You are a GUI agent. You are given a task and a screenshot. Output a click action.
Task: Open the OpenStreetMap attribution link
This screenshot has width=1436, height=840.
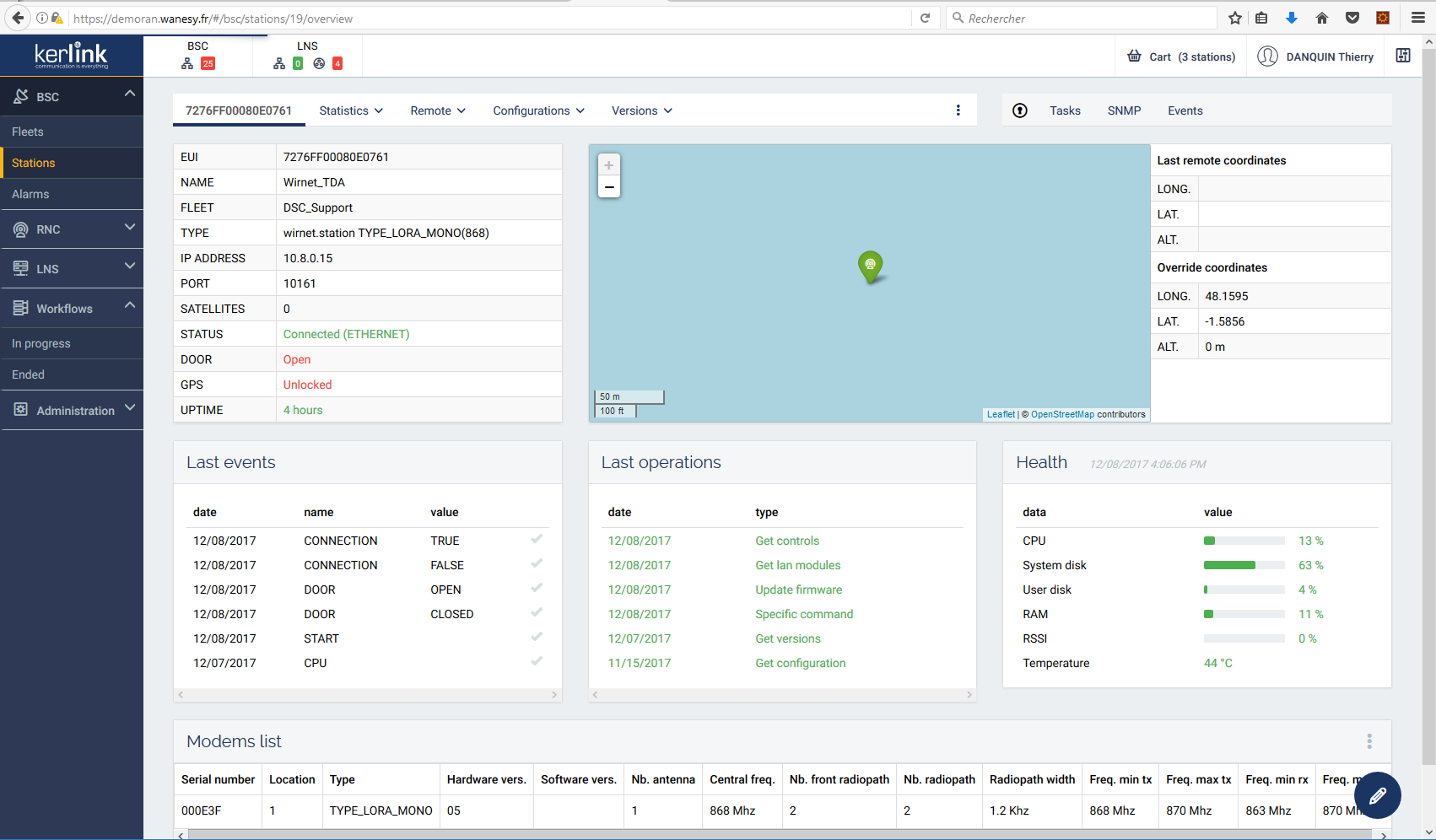click(1062, 414)
